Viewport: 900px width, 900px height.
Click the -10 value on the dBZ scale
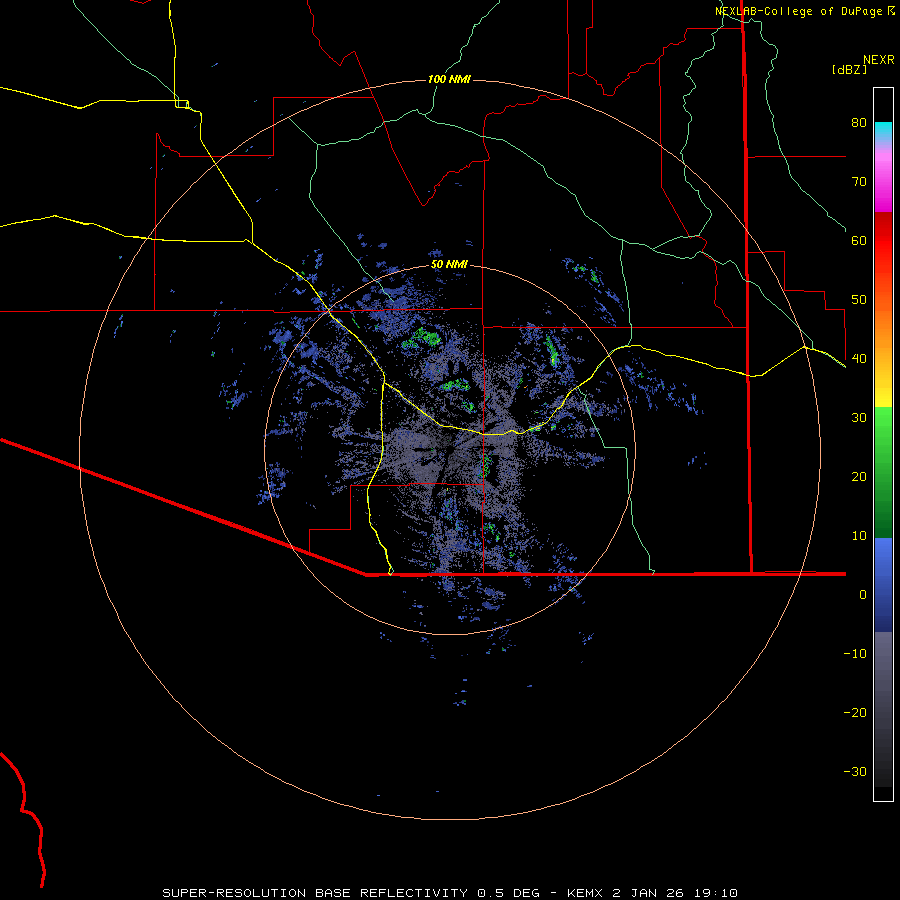(855, 654)
